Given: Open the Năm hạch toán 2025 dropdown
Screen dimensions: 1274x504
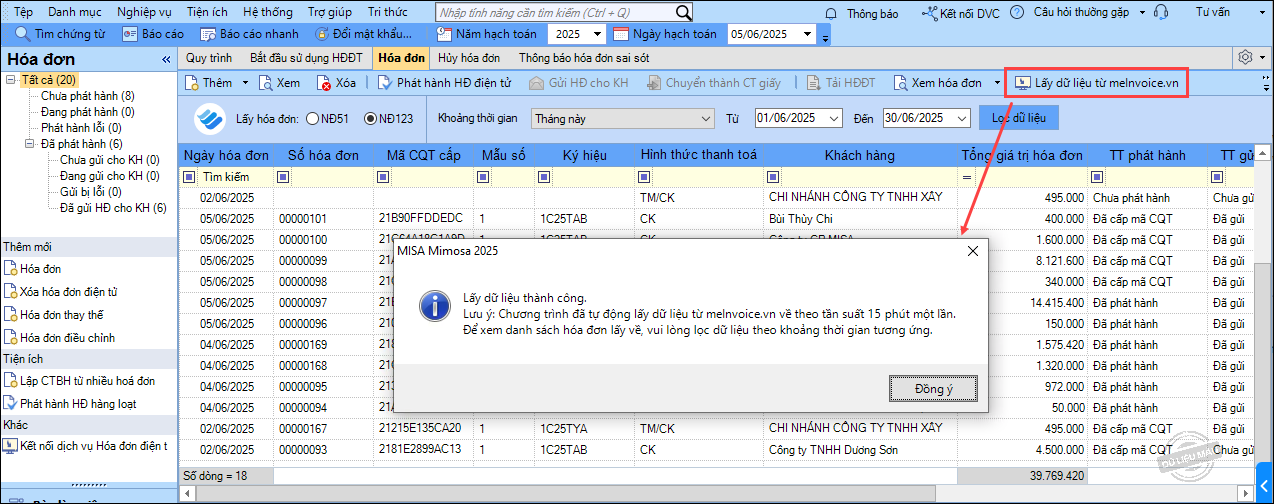Looking at the screenshot, I should pos(599,34).
